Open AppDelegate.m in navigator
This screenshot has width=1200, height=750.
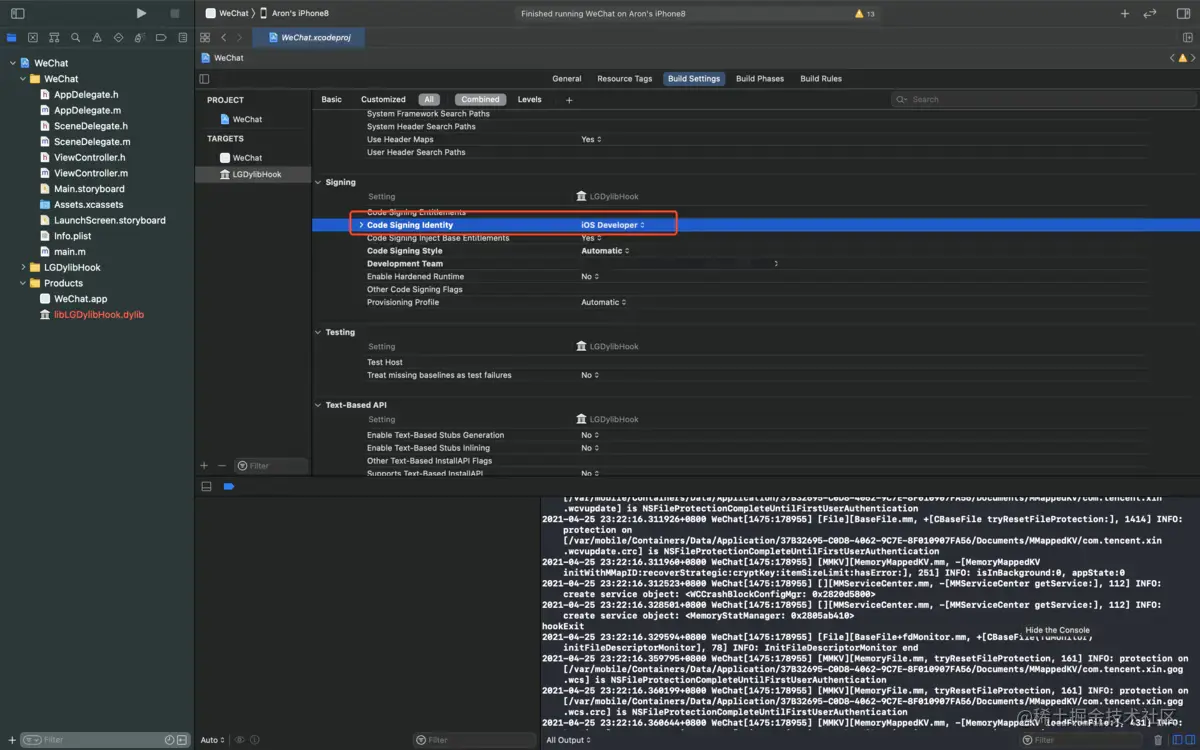(87, 110)
